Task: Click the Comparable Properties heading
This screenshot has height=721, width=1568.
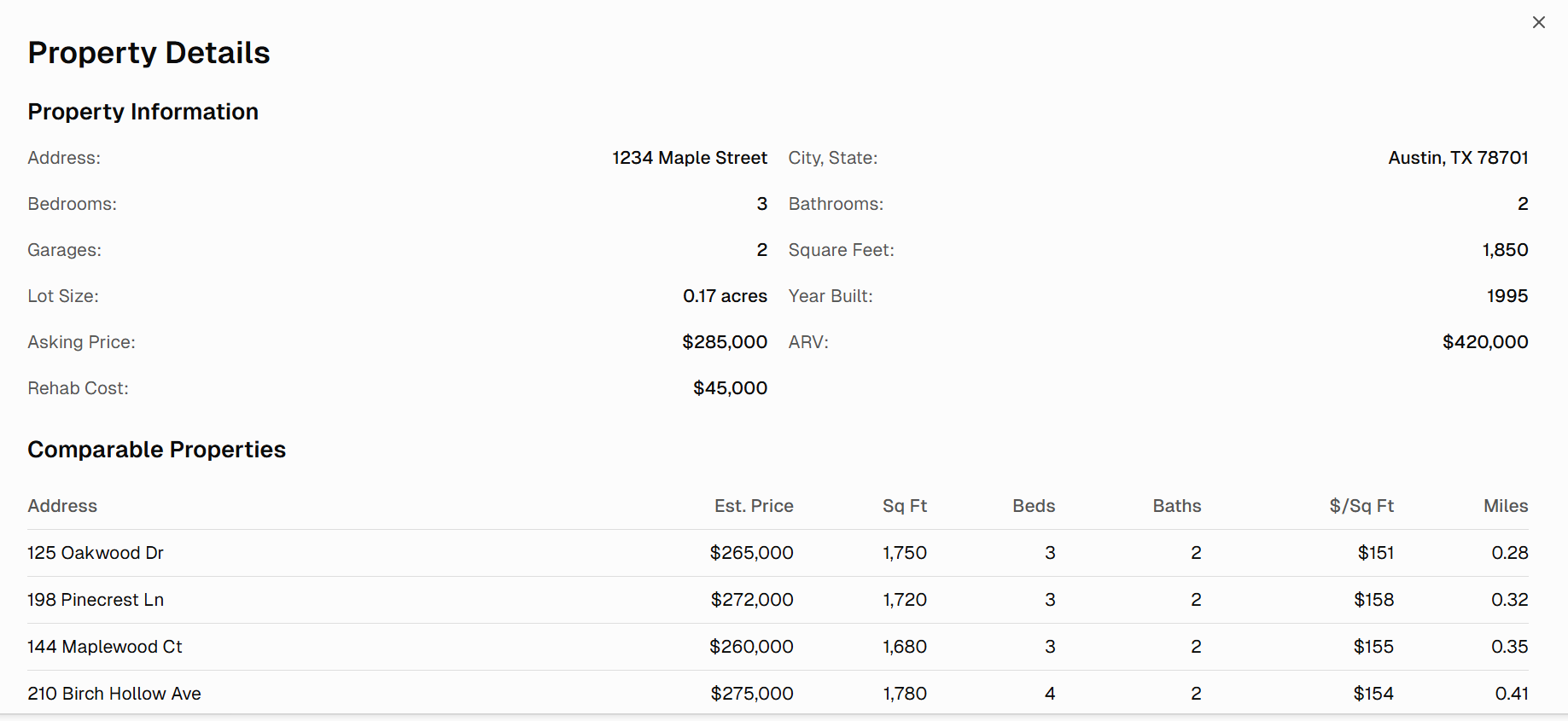Action: [x=156, y=450]
